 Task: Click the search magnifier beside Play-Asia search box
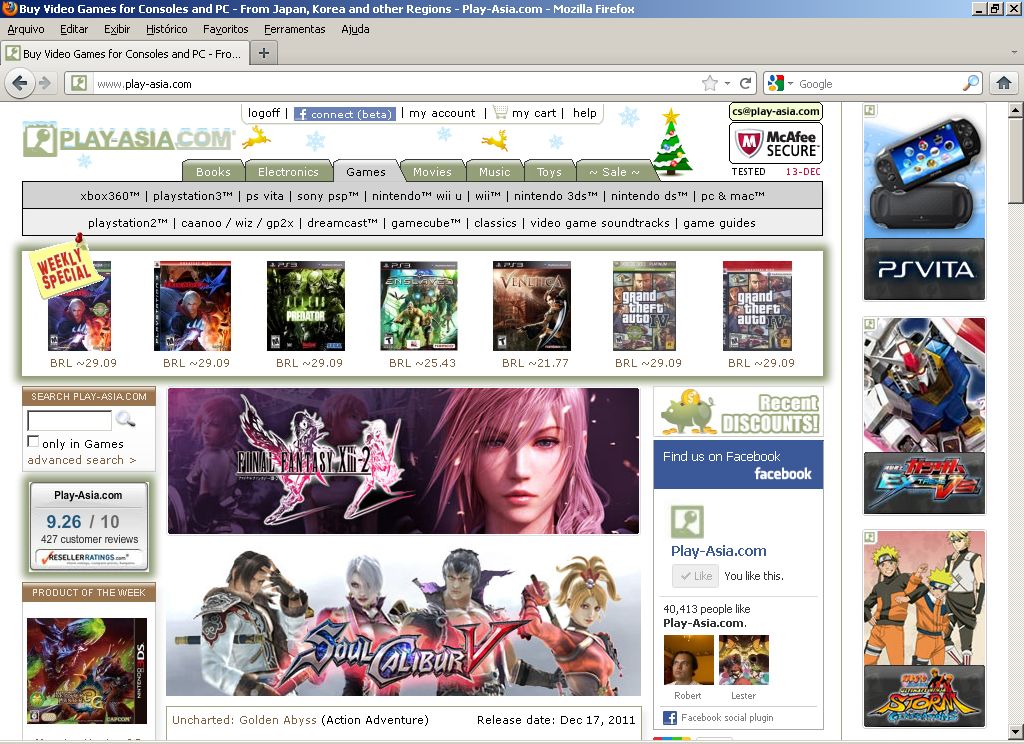pos(126,420)
